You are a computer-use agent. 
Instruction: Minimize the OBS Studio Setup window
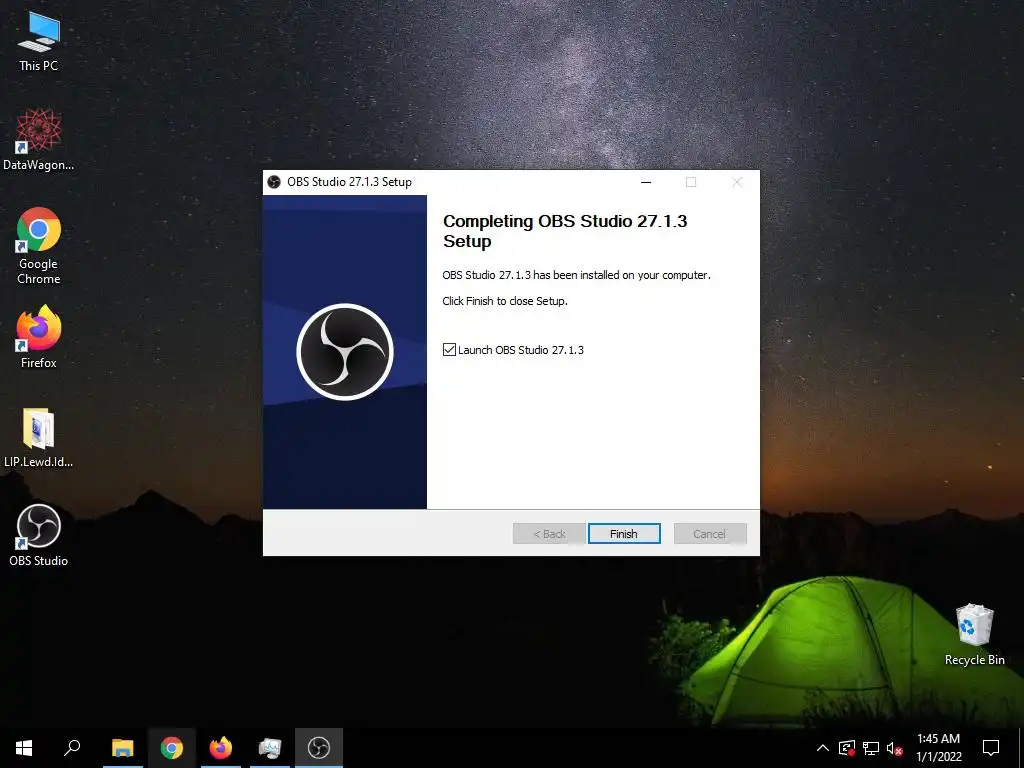tap(646, 182)
